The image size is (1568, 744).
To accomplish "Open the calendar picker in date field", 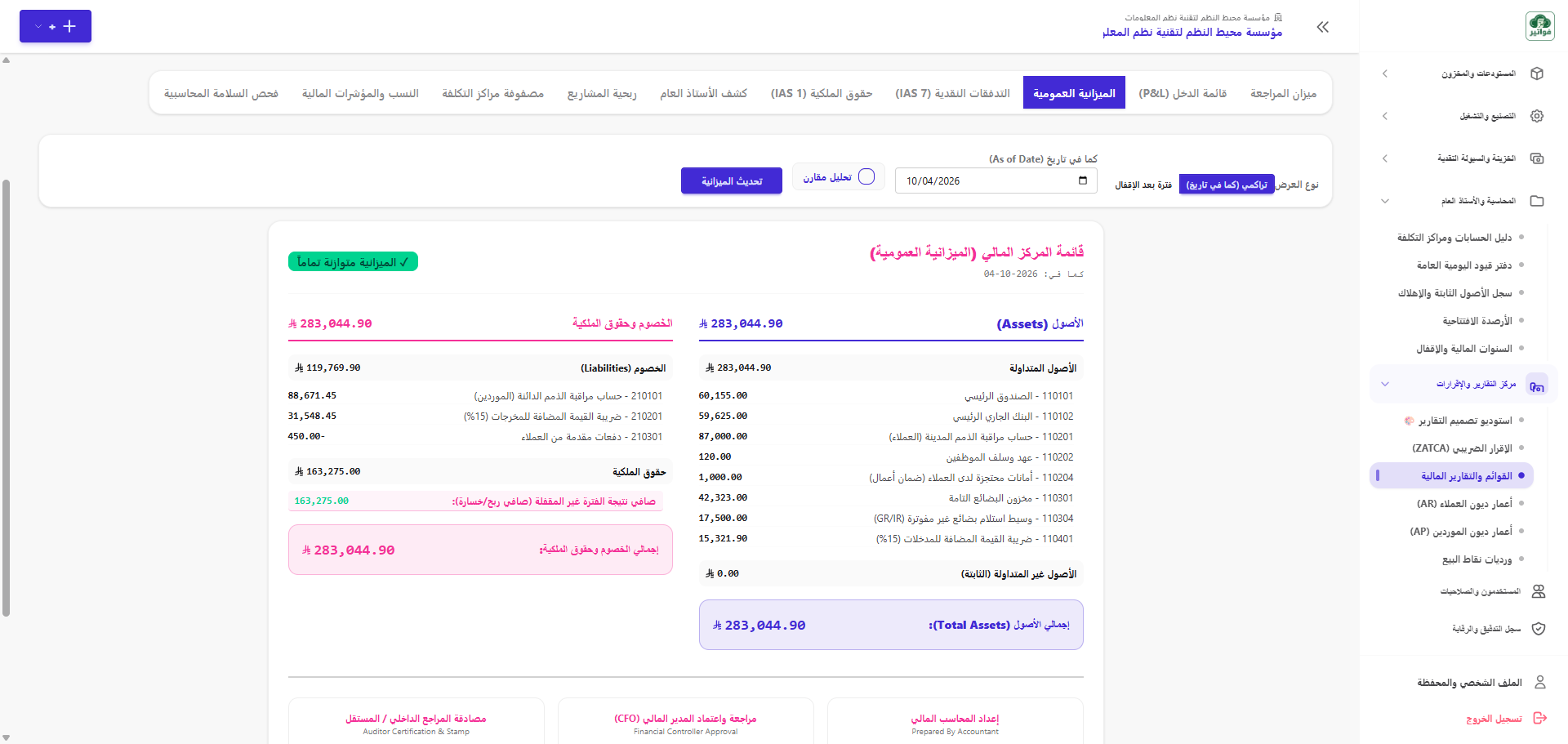I will (x=1083, y=180).
